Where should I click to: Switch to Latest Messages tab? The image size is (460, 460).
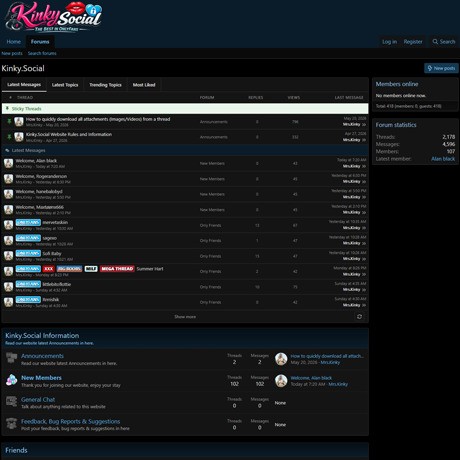[24, 85]
